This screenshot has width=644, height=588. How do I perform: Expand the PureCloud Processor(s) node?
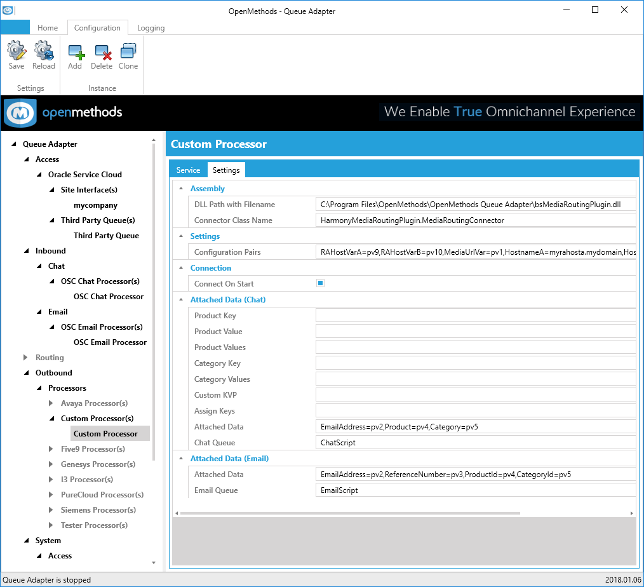(51, 495)
